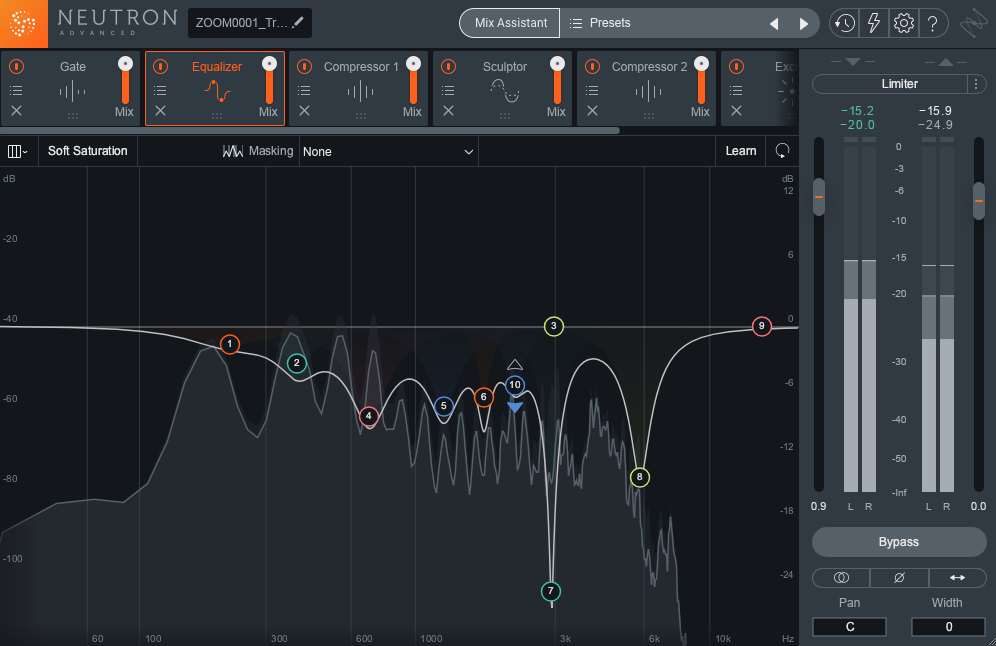Click the Width value field 0
The height and width of the screenshot is (646, 996).
click(948, 626)
